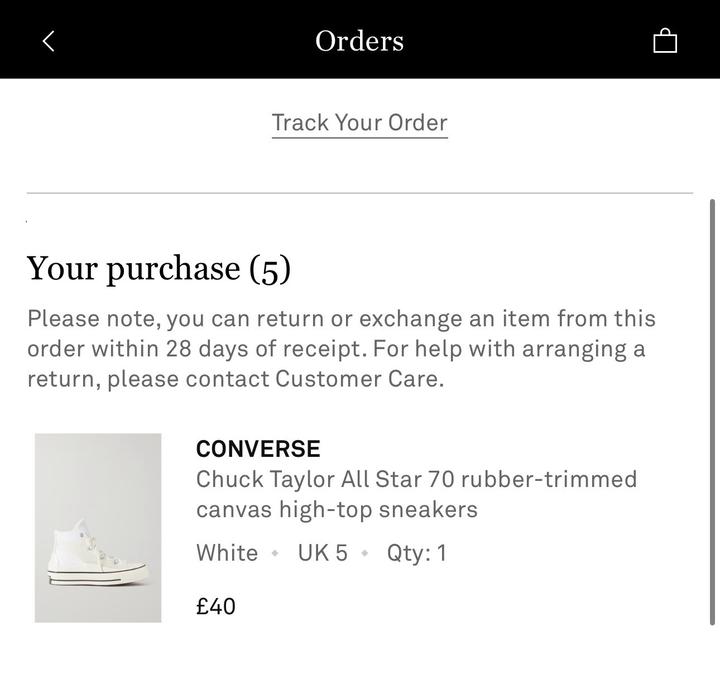720x681 pixels.
Task: Tap Customer Care in the return note
Action: pyautogui.click(x=357, y=379)
